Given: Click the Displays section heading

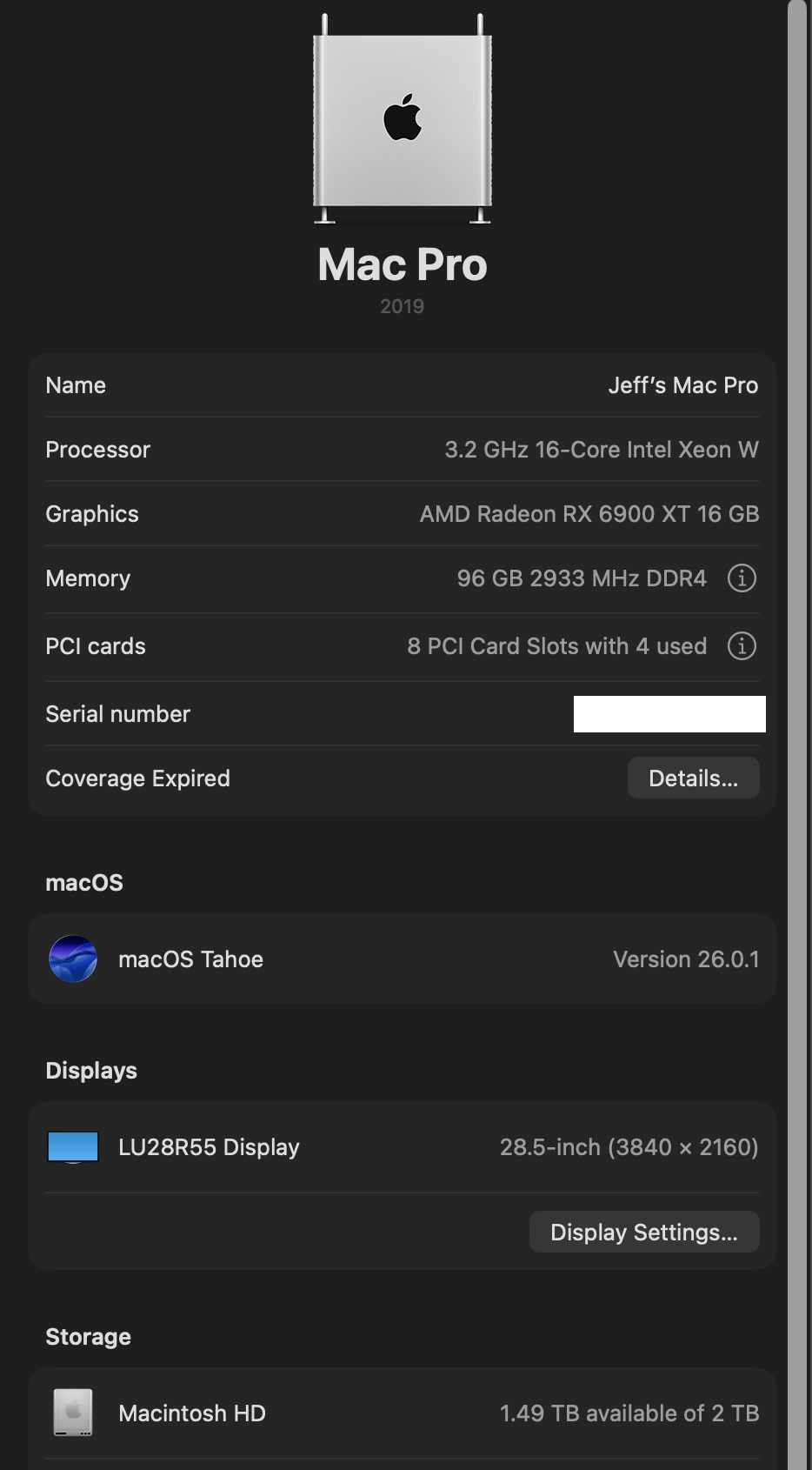Looking at the screenshot, I should pyautogui.click(x=91, y=1070).
